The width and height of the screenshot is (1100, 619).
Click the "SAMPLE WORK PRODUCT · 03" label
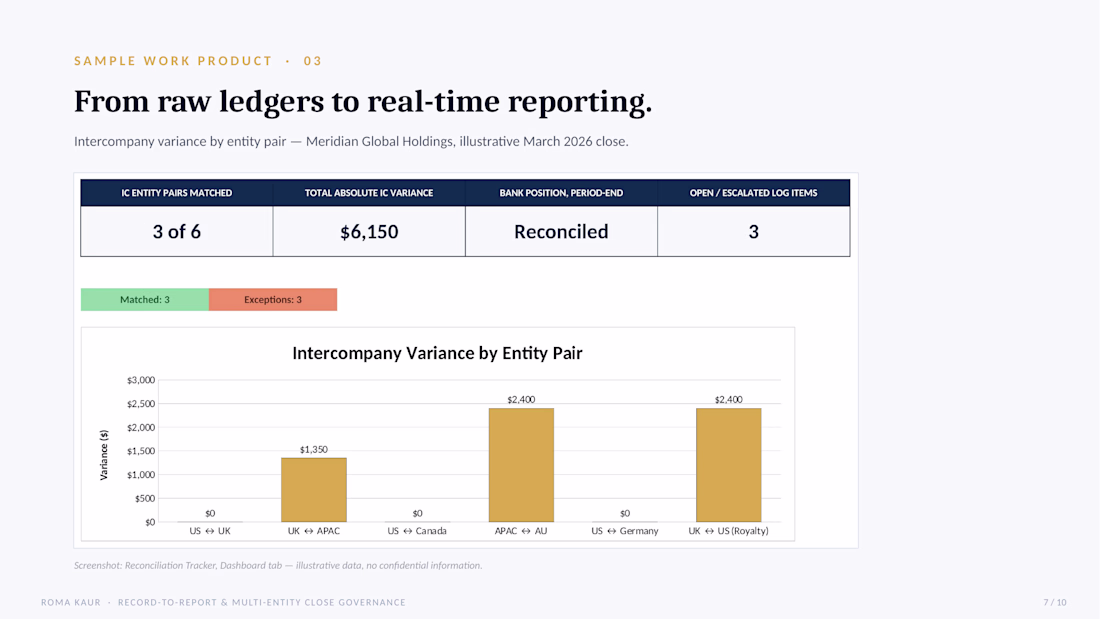point(198,61)
